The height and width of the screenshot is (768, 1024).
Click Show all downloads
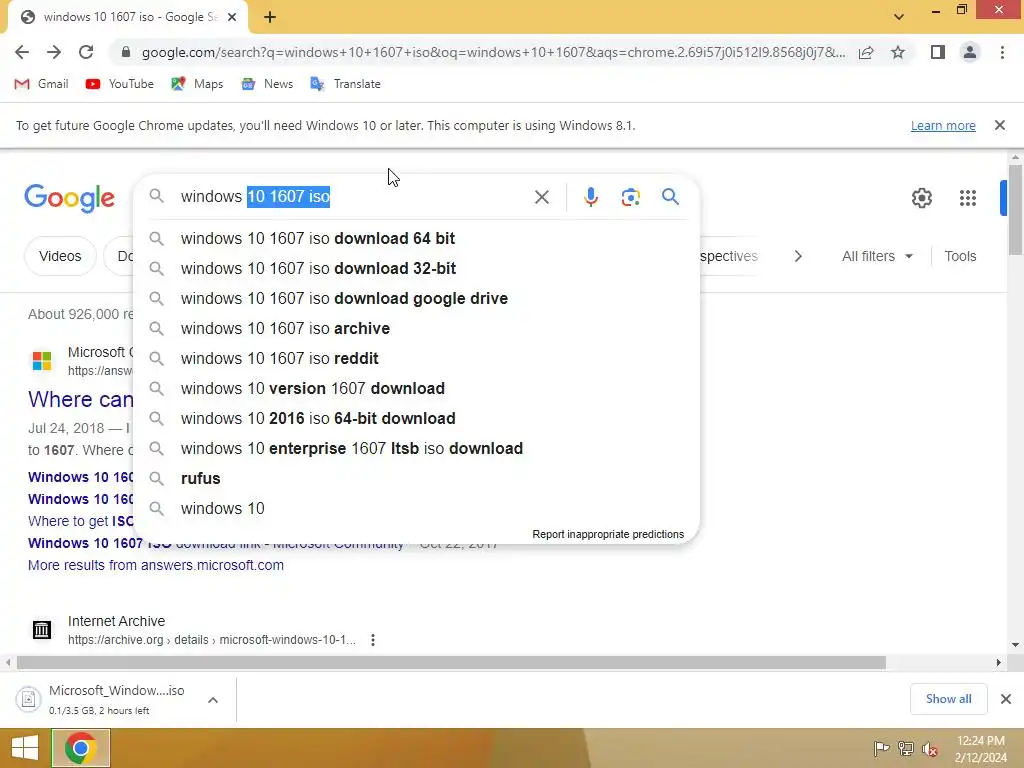pos(948,699)
